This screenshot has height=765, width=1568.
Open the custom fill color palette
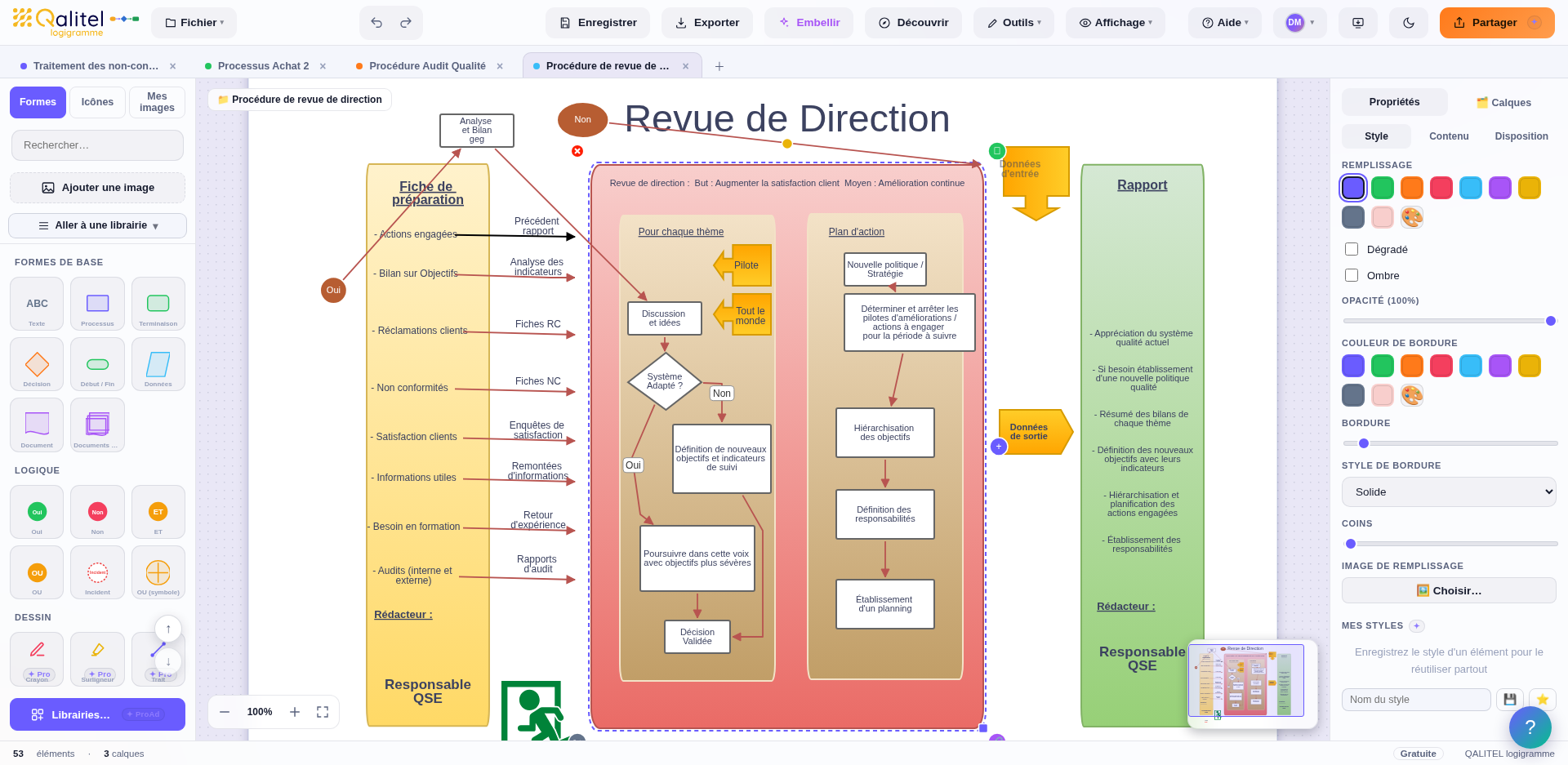(1412, 217)
